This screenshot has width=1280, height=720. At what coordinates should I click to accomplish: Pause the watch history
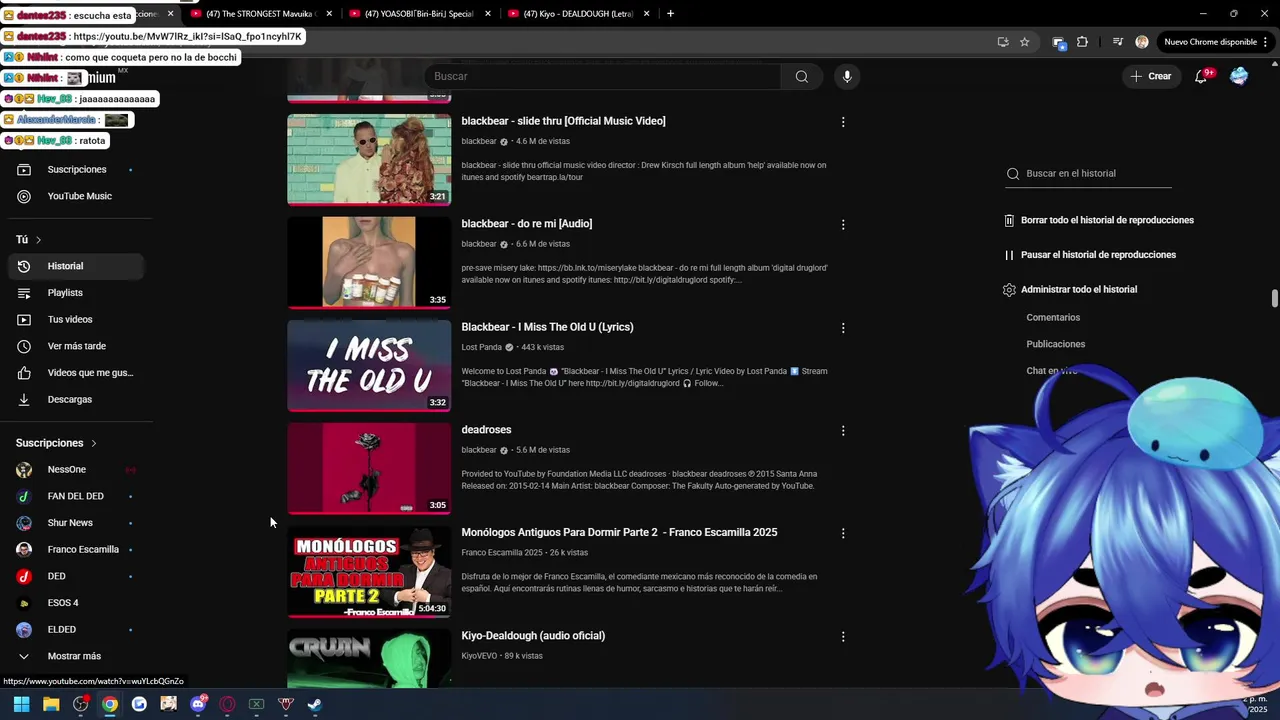pos(1090,255)
